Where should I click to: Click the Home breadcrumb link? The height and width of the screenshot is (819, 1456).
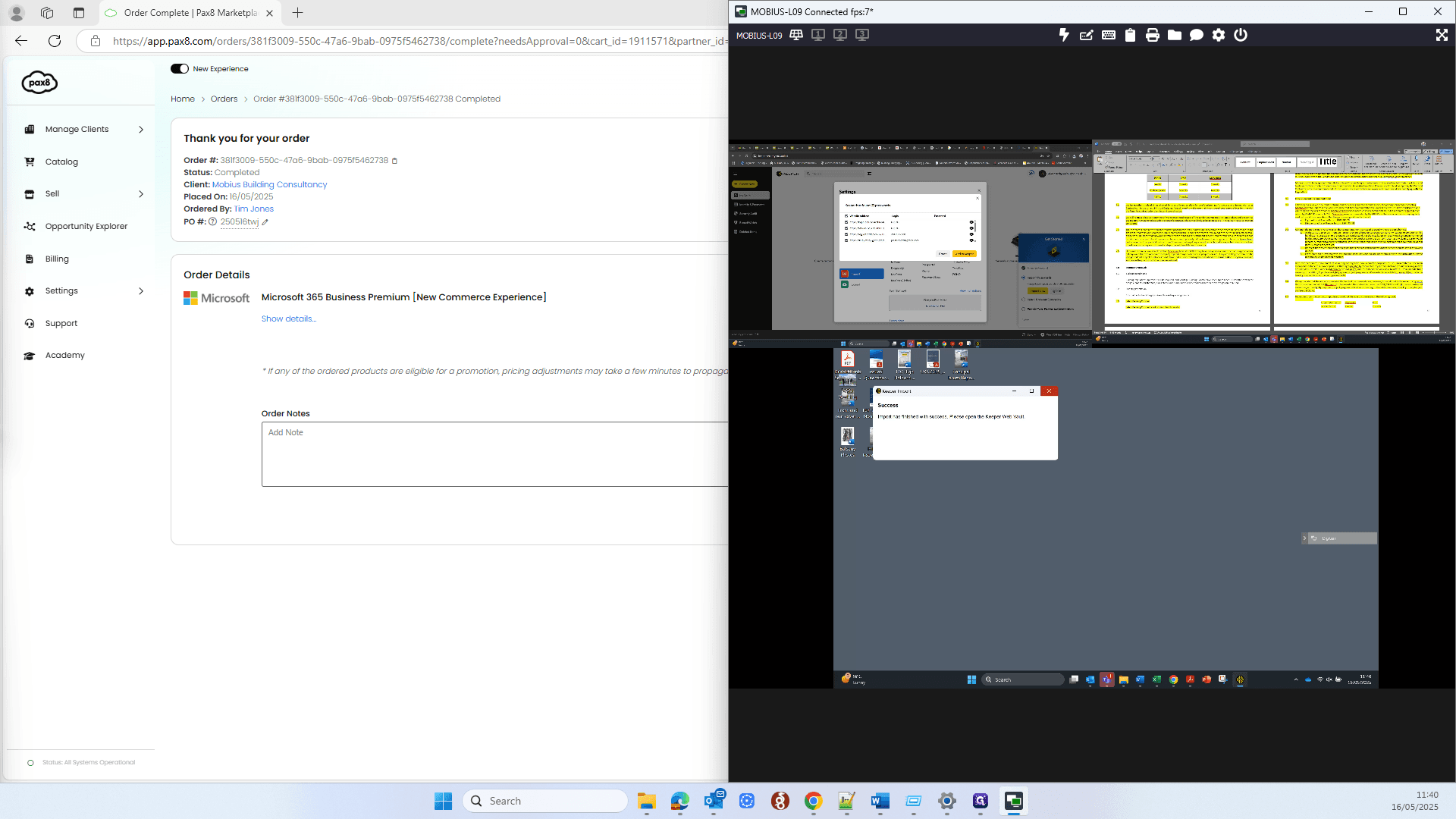click(x=183, y=99)
